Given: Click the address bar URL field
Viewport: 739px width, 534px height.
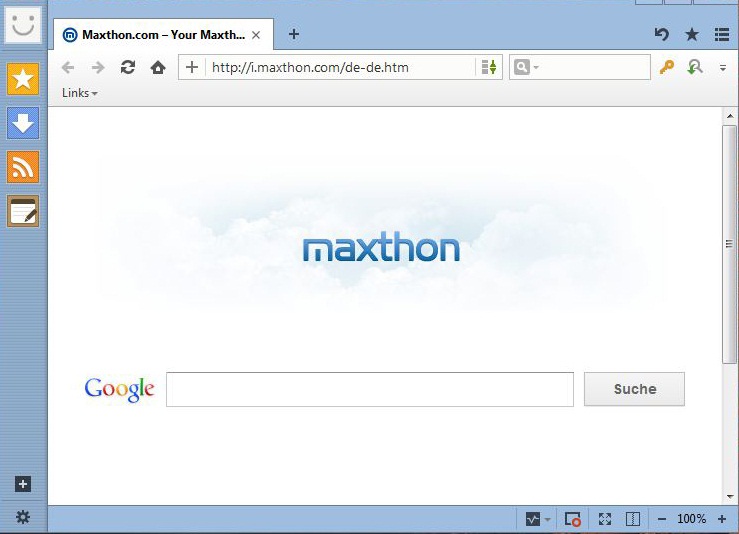Looking at the screenshot, I should tap(342, 67).
